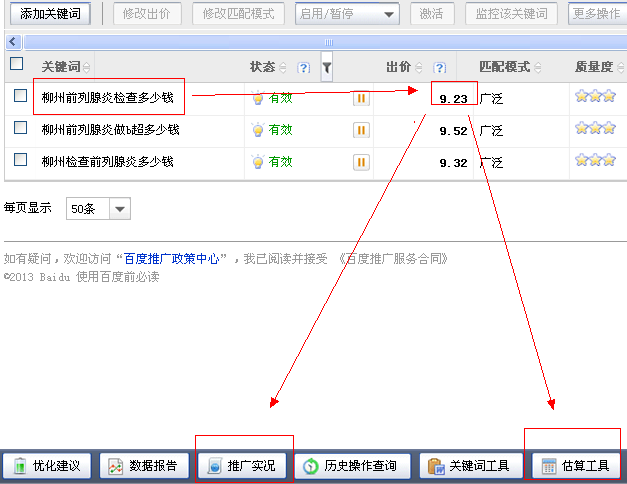The width and height of the screenshot is (627, 484).
Task: Open the 使用百度前必读 link
Action: click(118, 276)
